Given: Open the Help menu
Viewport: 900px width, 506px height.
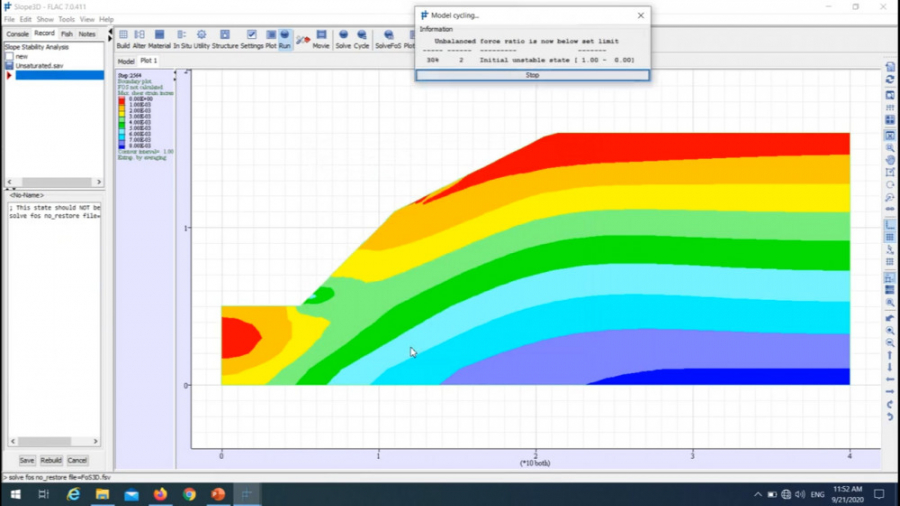Looking at the screenshot, I should 106,20.
